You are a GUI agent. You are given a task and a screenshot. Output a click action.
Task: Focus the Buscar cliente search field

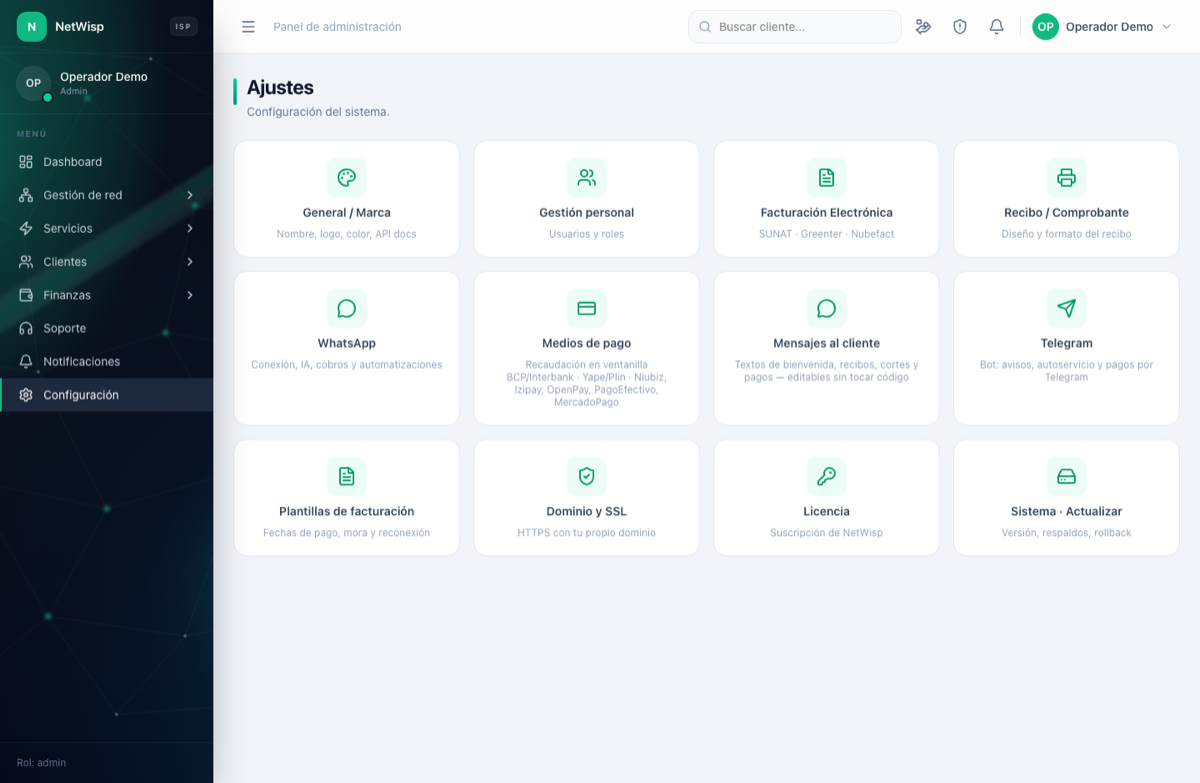tap(795, 27)
